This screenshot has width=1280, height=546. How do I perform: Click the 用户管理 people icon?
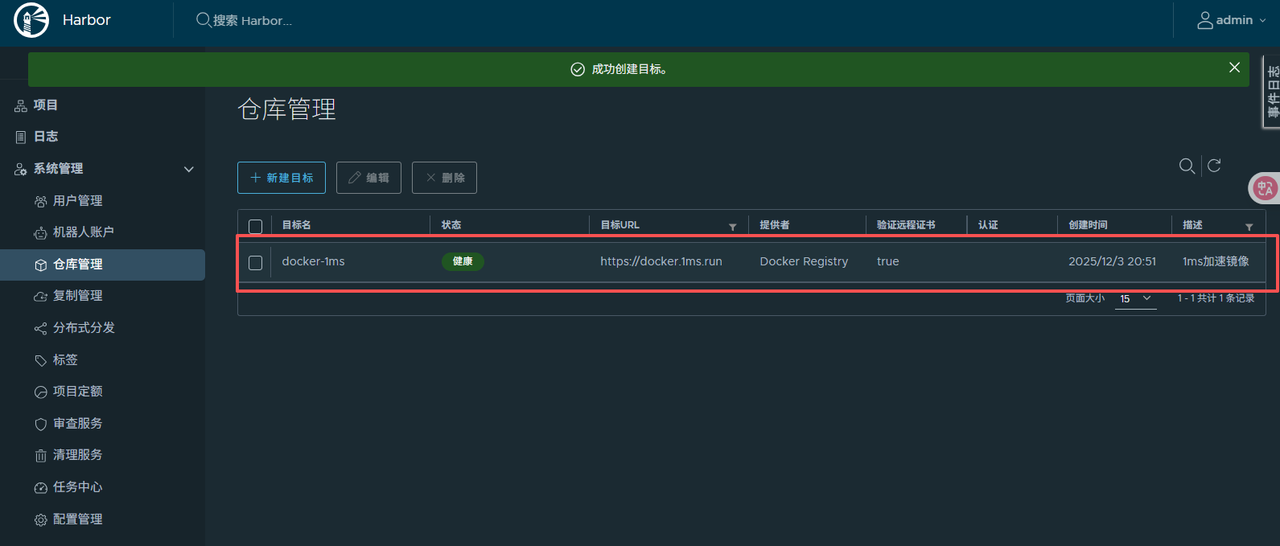click(41, 201)
